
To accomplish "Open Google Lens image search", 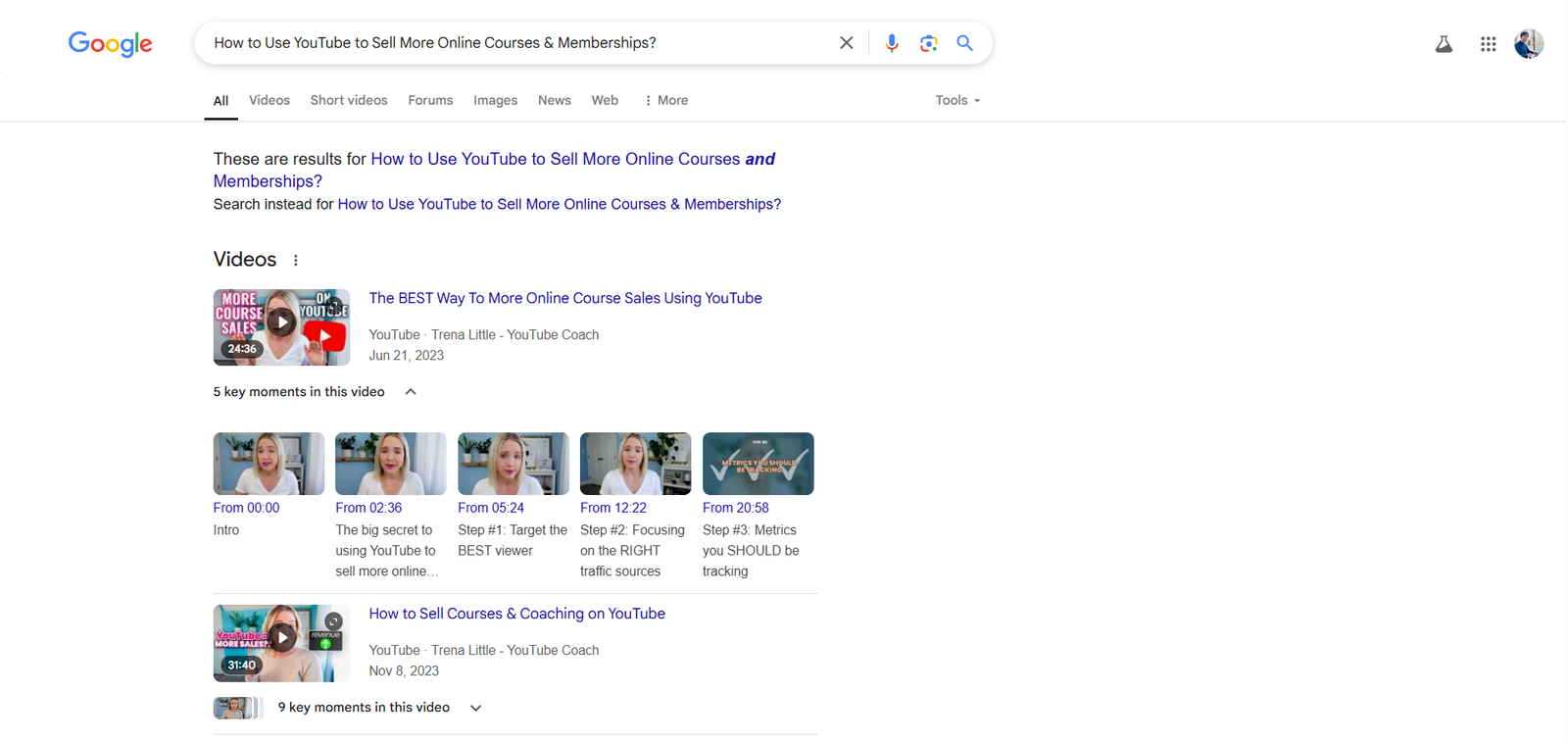I will coord(928,43).
